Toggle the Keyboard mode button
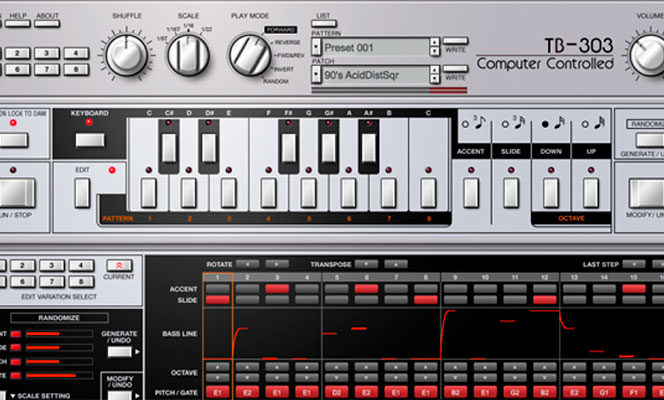Image resolution: width=664 pixels, height=400 pixels. coord(90,140)
